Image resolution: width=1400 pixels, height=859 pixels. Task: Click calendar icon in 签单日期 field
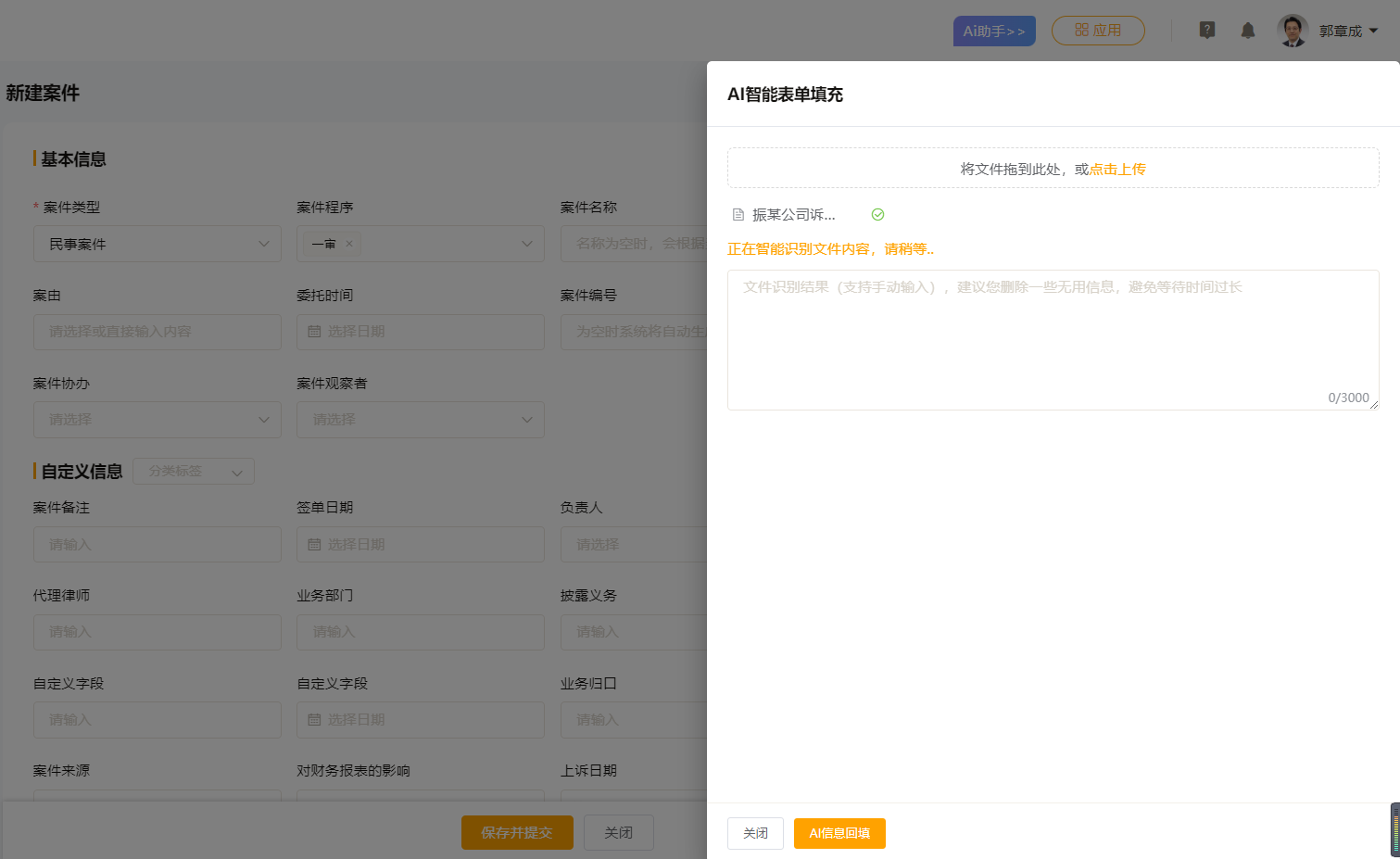[314, 545]
